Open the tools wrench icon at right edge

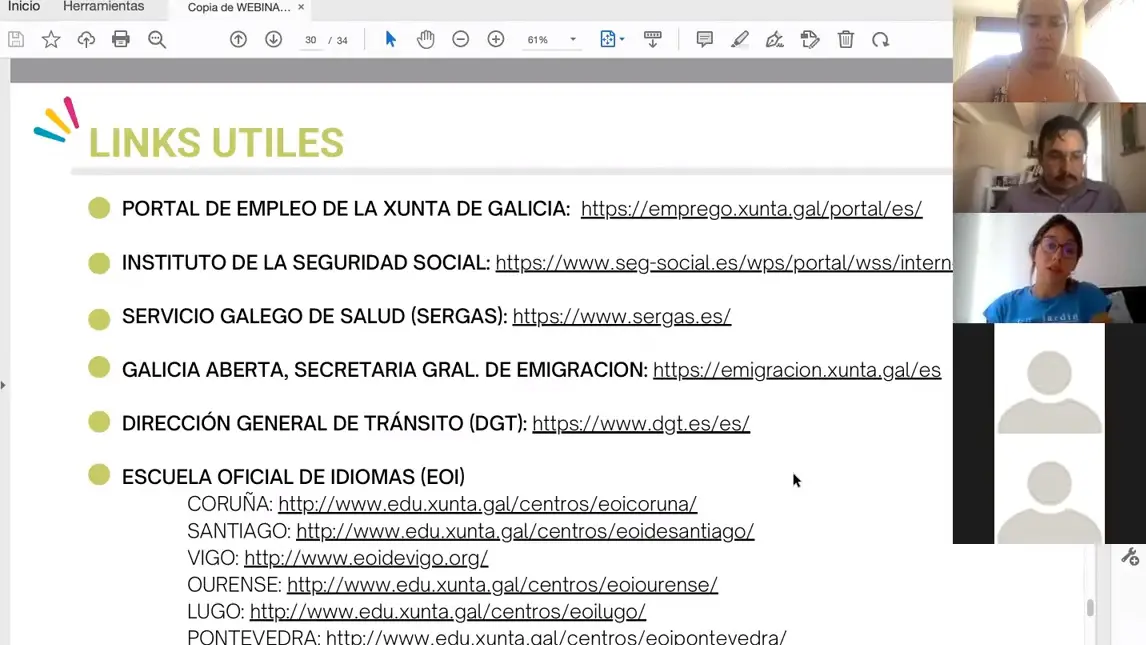[x=1130, y=557]
